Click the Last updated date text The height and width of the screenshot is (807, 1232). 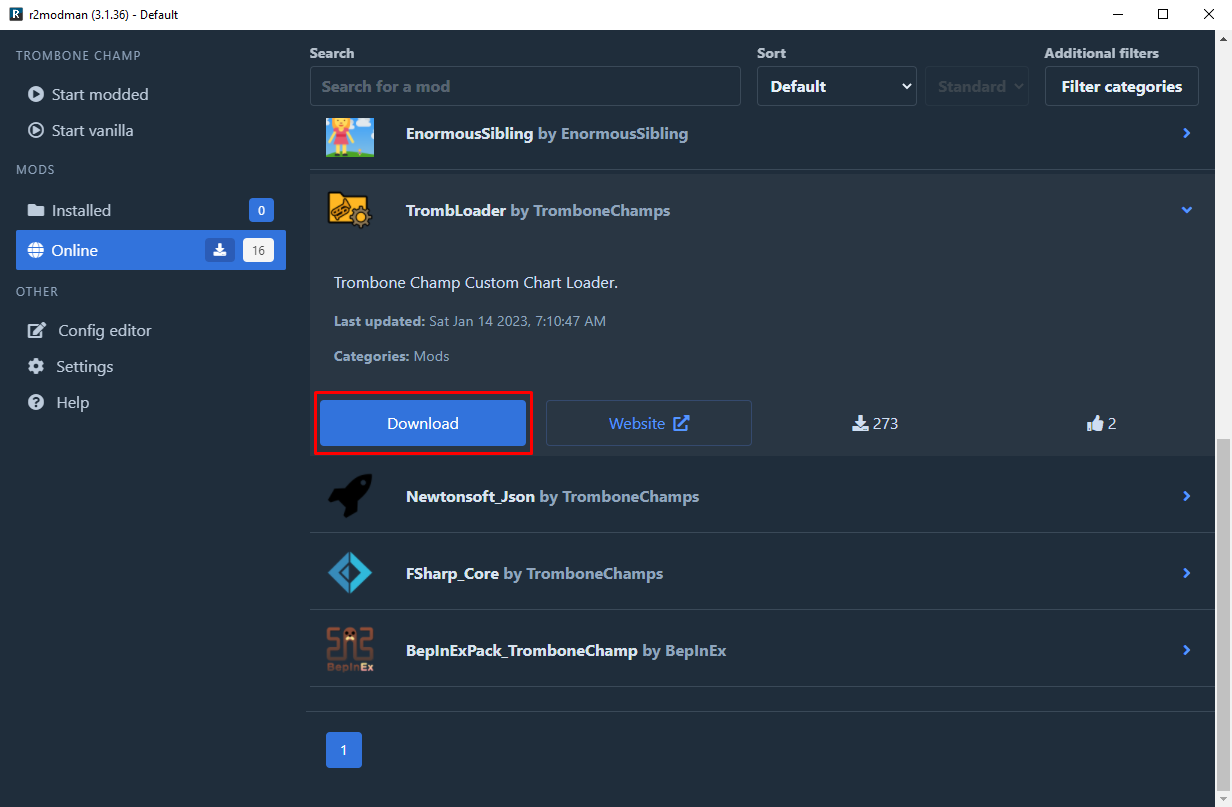pyautogui.click(x=470, y=321)
